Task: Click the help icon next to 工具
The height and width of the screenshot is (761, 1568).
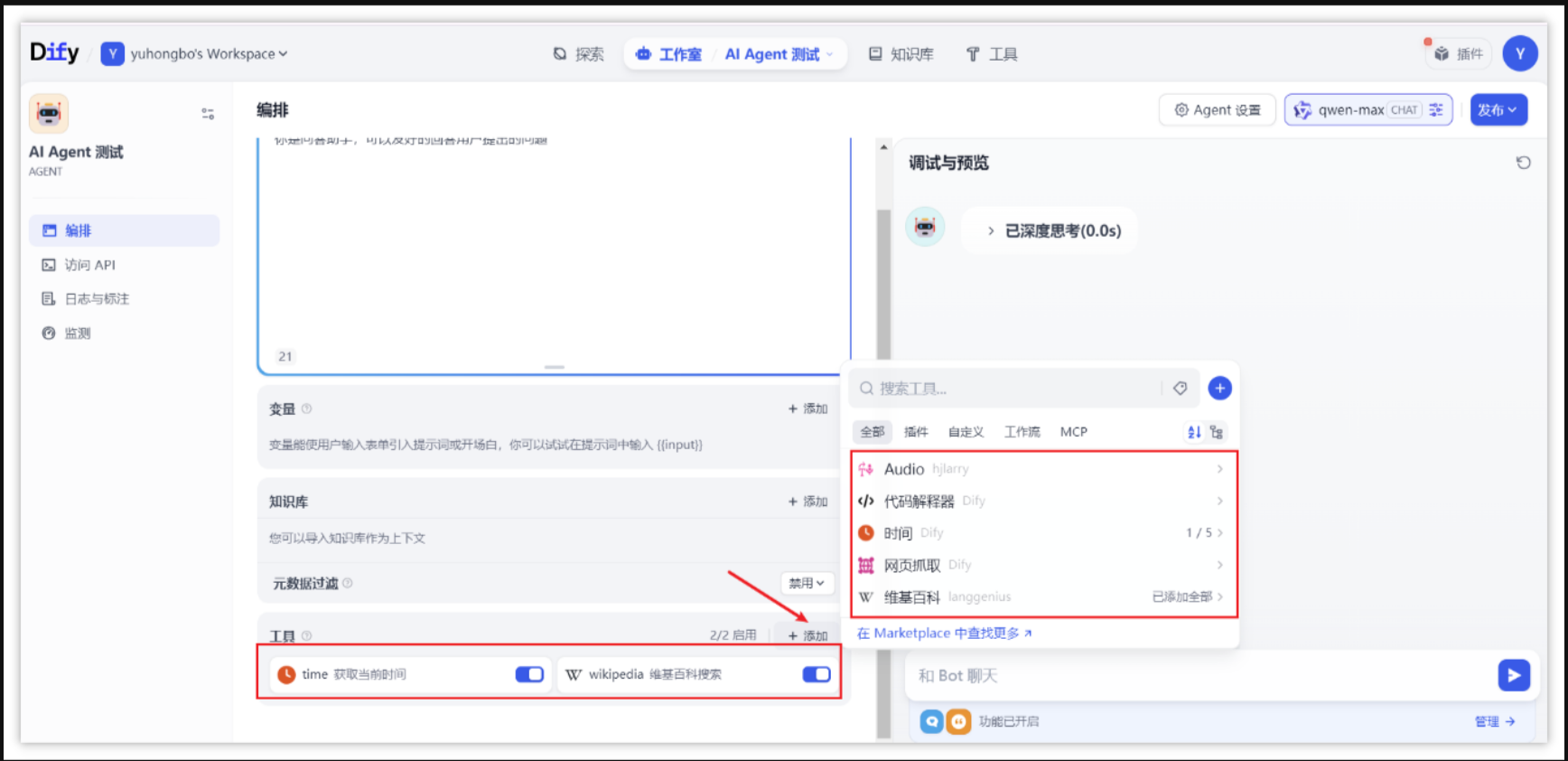Action: (x=307, y=635)
